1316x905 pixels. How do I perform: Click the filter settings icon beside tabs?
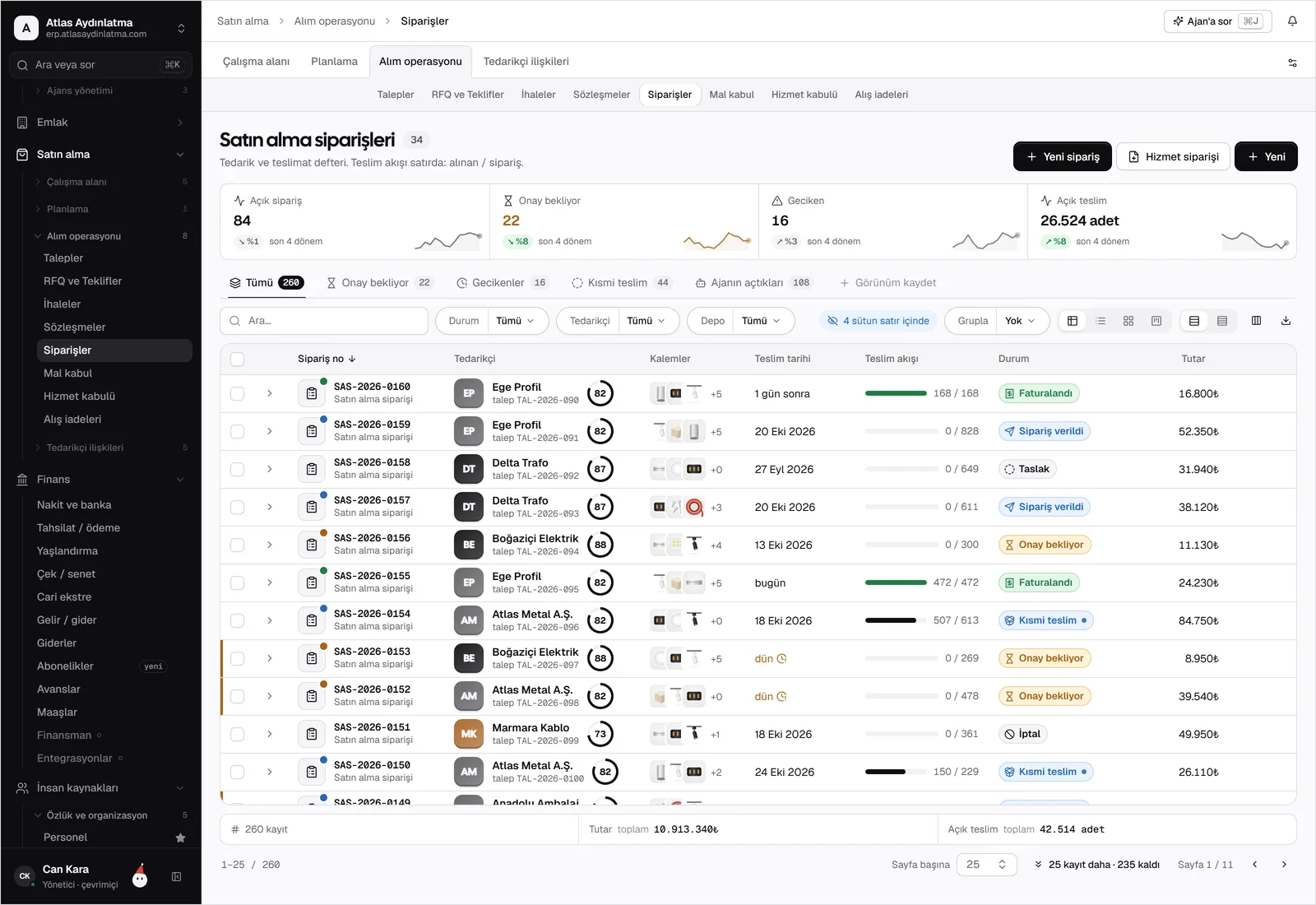[x=1292, y=63]
